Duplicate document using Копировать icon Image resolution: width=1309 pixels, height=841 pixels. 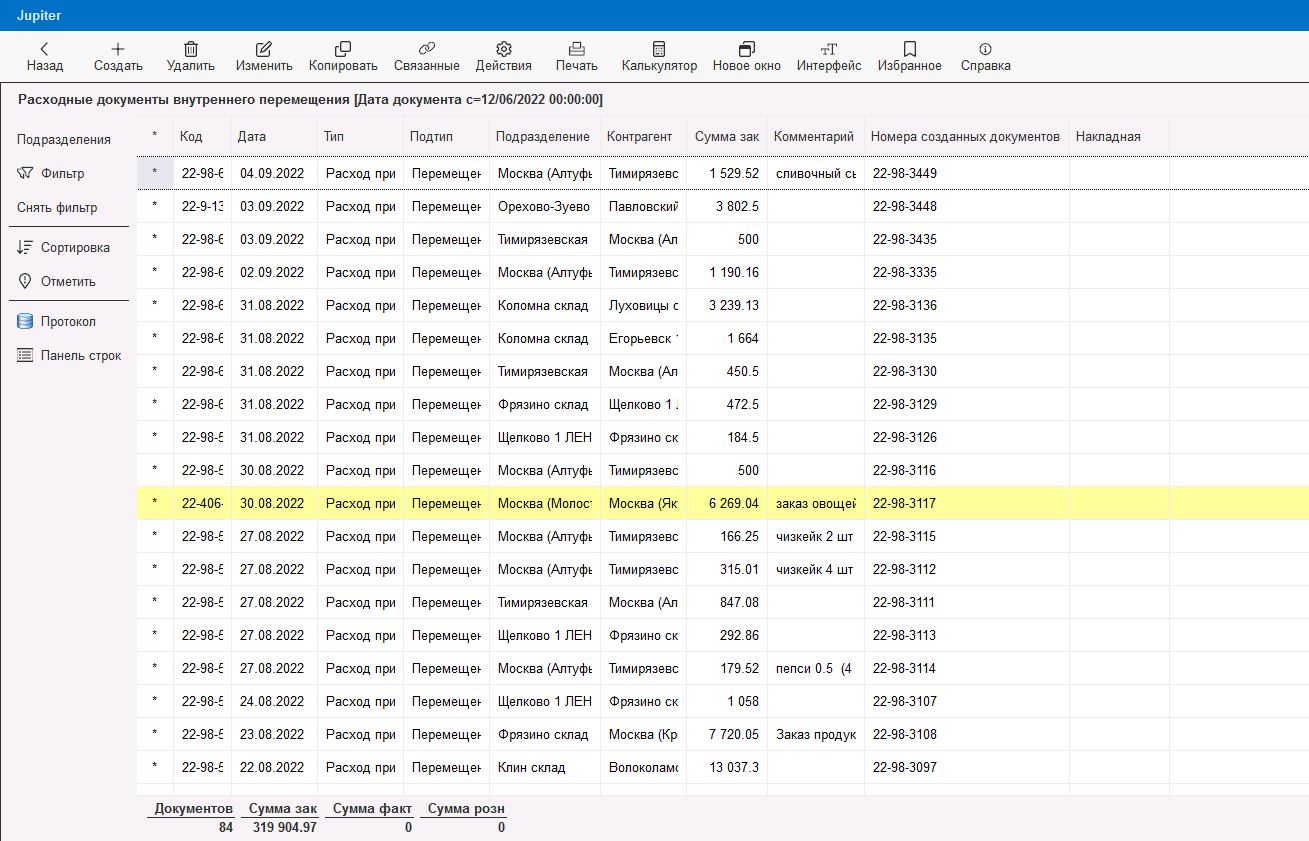tap(343, 57)
